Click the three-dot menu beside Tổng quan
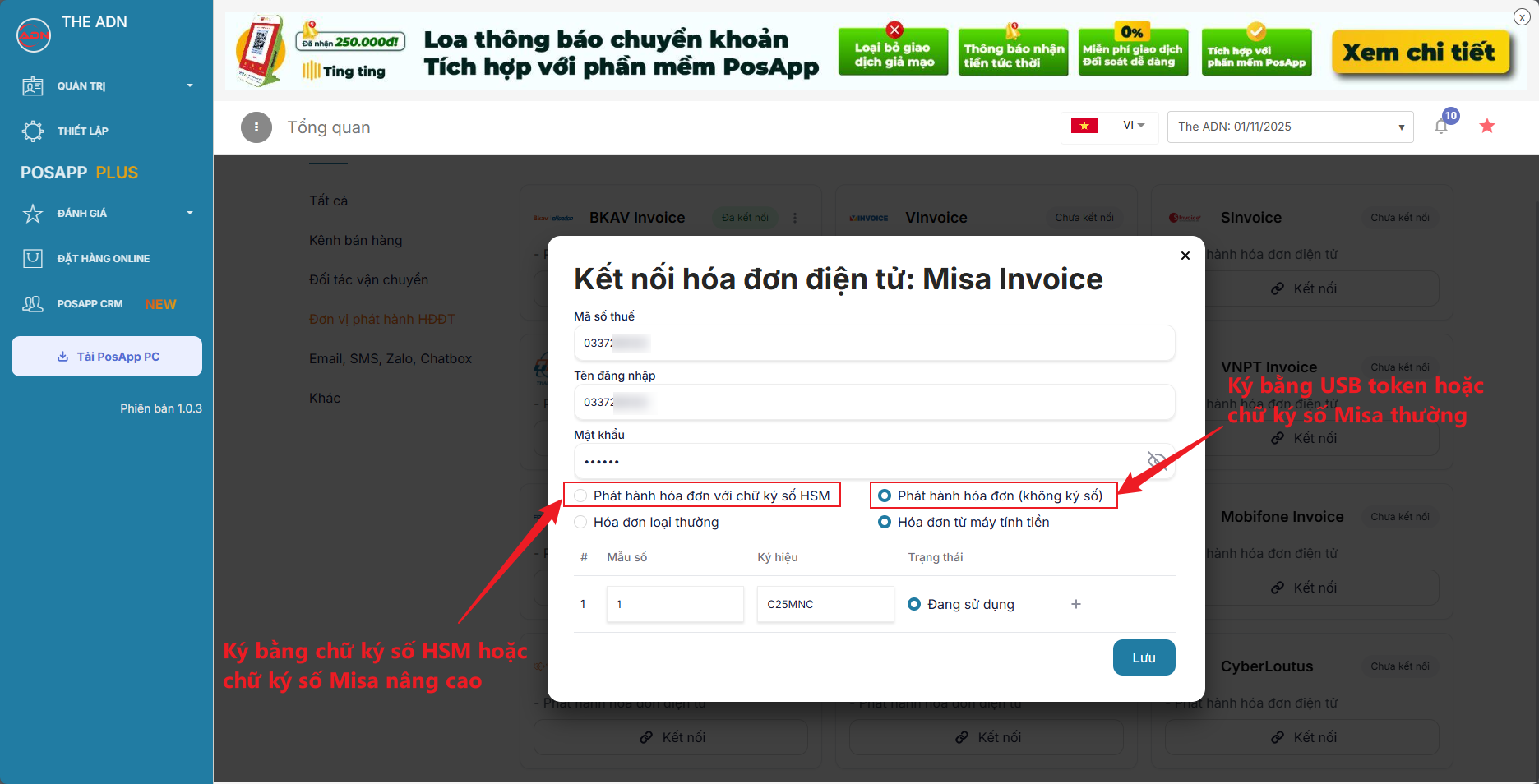This screenshot has height=784, width=1539. (x=256, y=127)
